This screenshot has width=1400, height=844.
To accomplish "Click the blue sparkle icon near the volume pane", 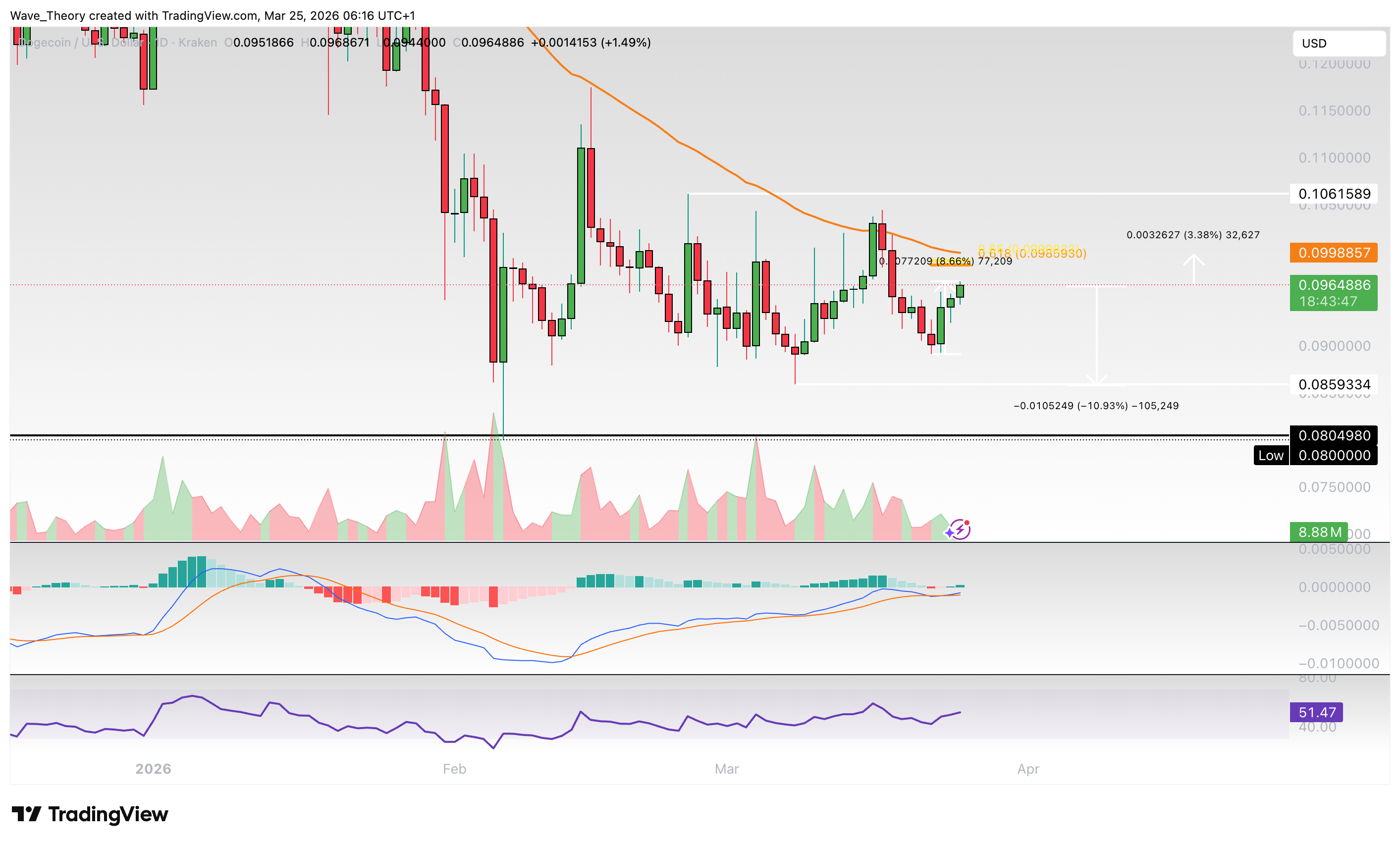I will click(950, 533).
